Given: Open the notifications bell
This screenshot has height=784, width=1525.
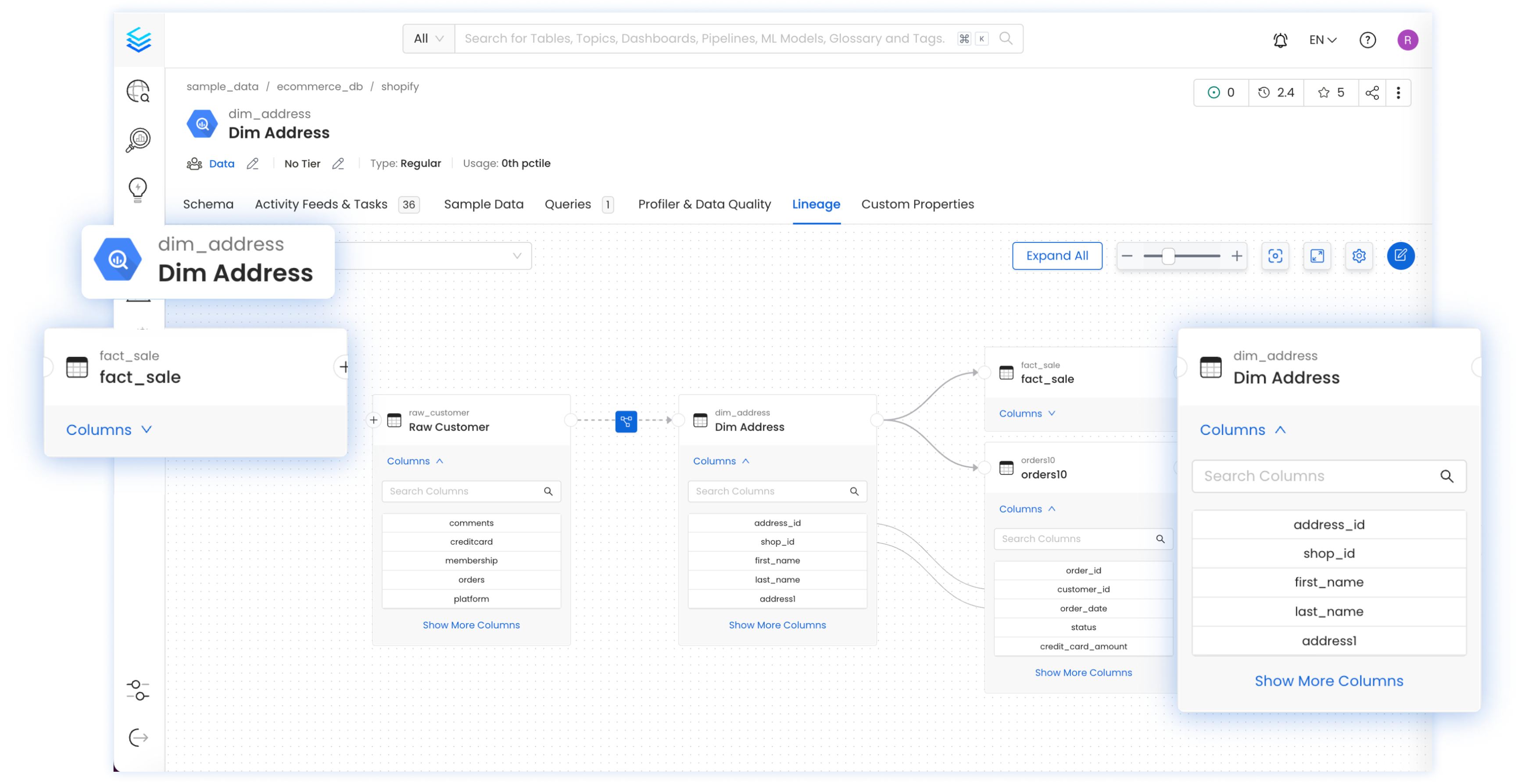Looking at the screenshot, I should click(x=1280, y=39).
